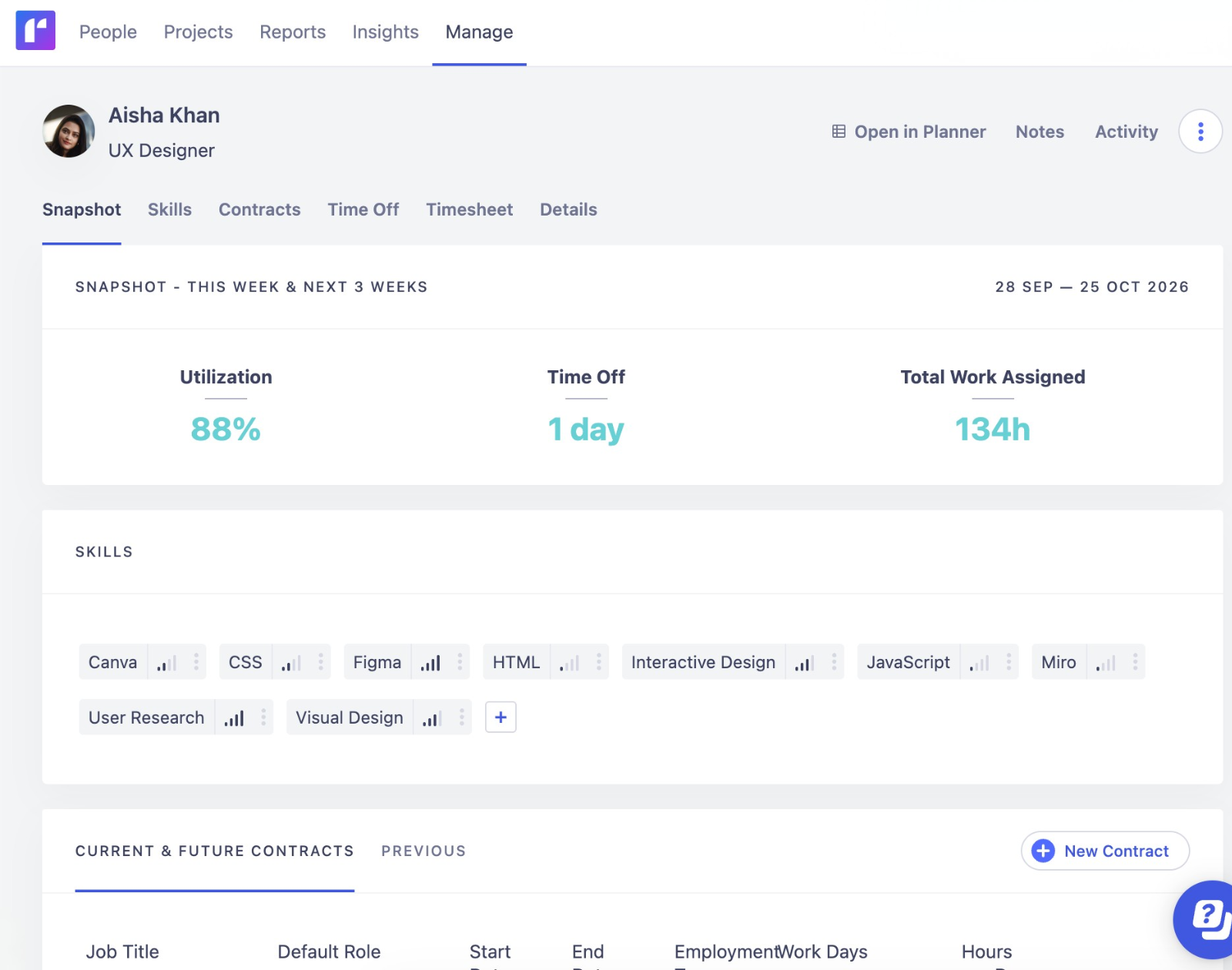Screen dimensions: 1232x970
Task: Click HTML skill level bars icon
Action: click(x=569, y=662)
